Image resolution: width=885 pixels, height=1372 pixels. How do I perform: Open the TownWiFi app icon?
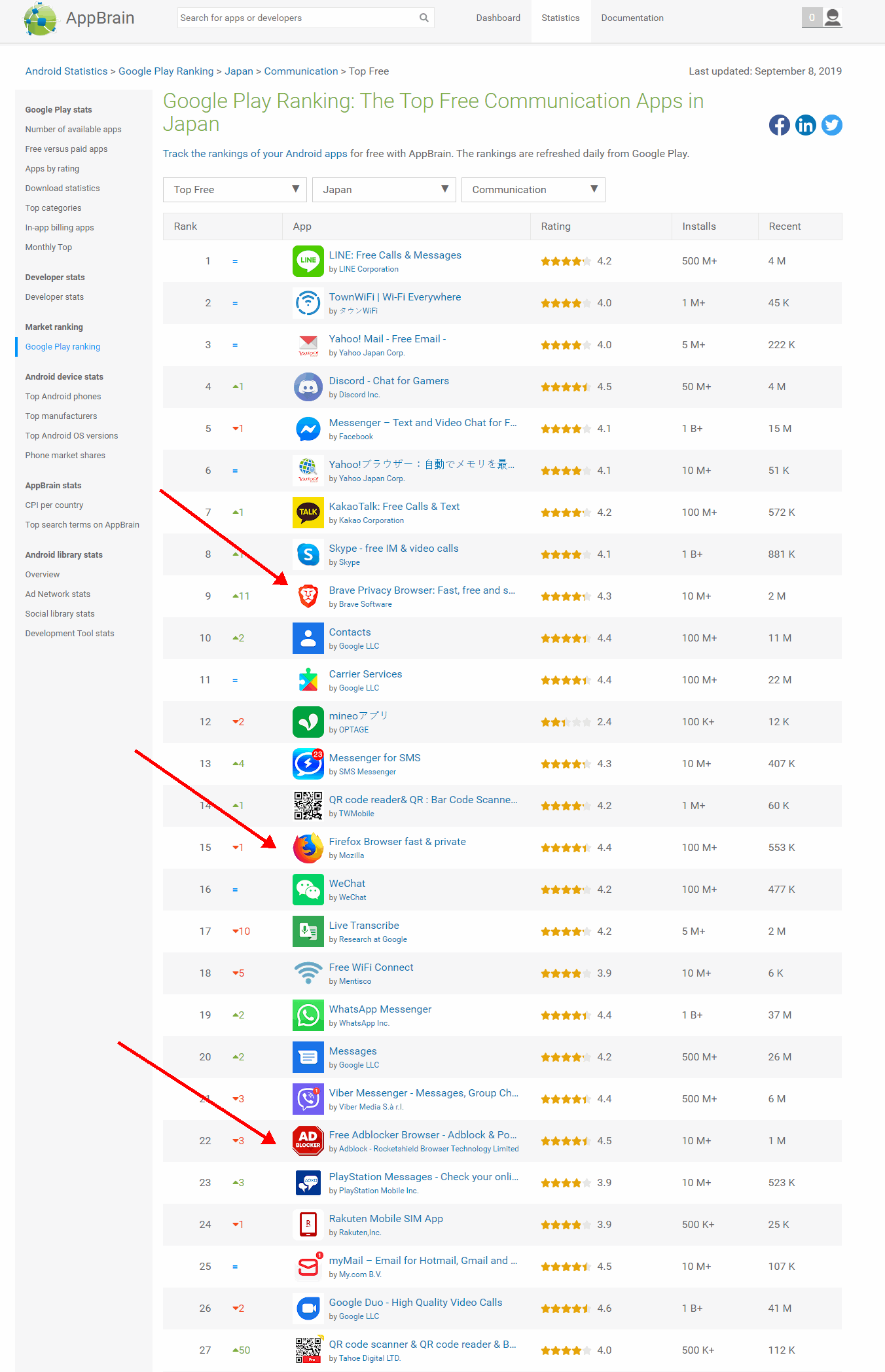coord(308,303)
